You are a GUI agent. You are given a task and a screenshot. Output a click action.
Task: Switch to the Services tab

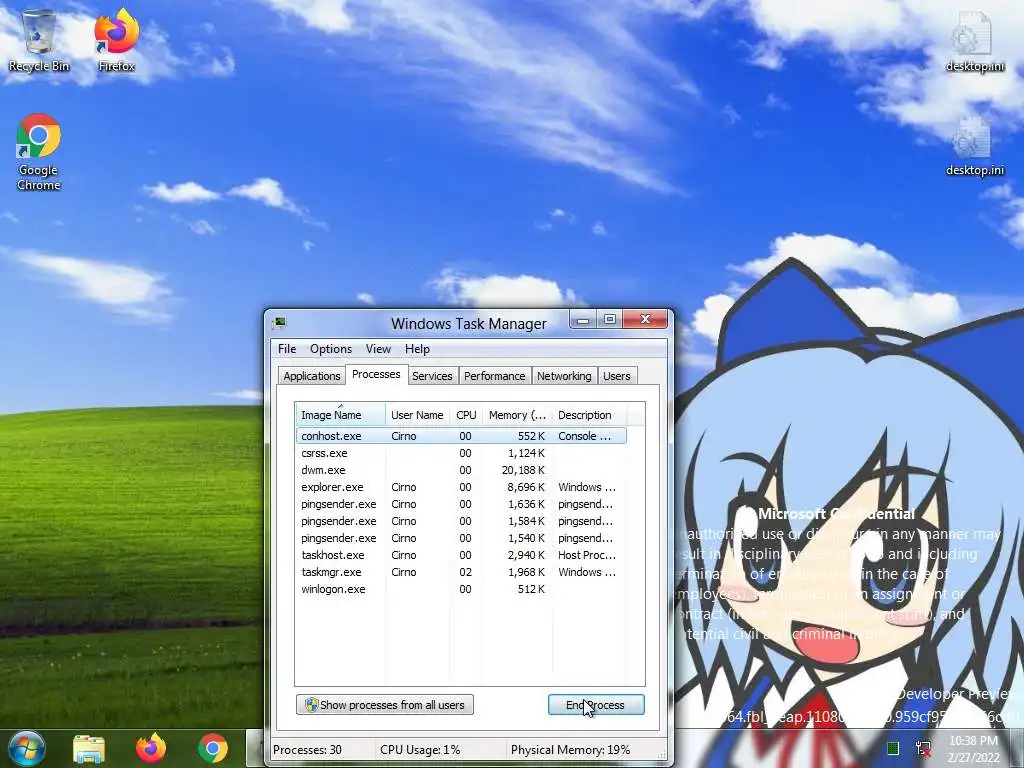click(432, 376)
